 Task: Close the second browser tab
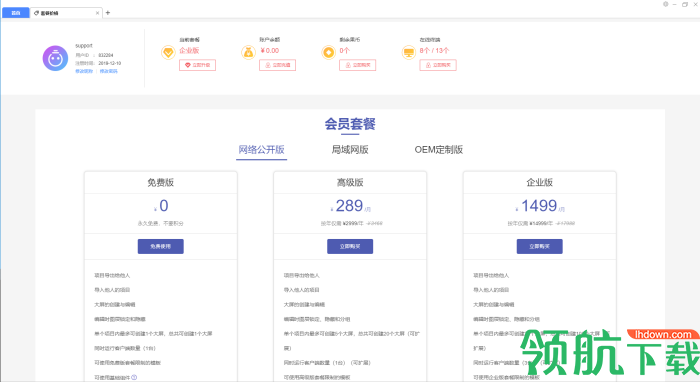point(97,13)
